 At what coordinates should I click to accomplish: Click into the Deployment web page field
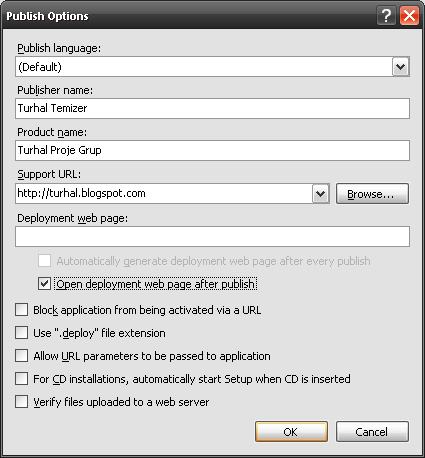[x=212, y=236]
